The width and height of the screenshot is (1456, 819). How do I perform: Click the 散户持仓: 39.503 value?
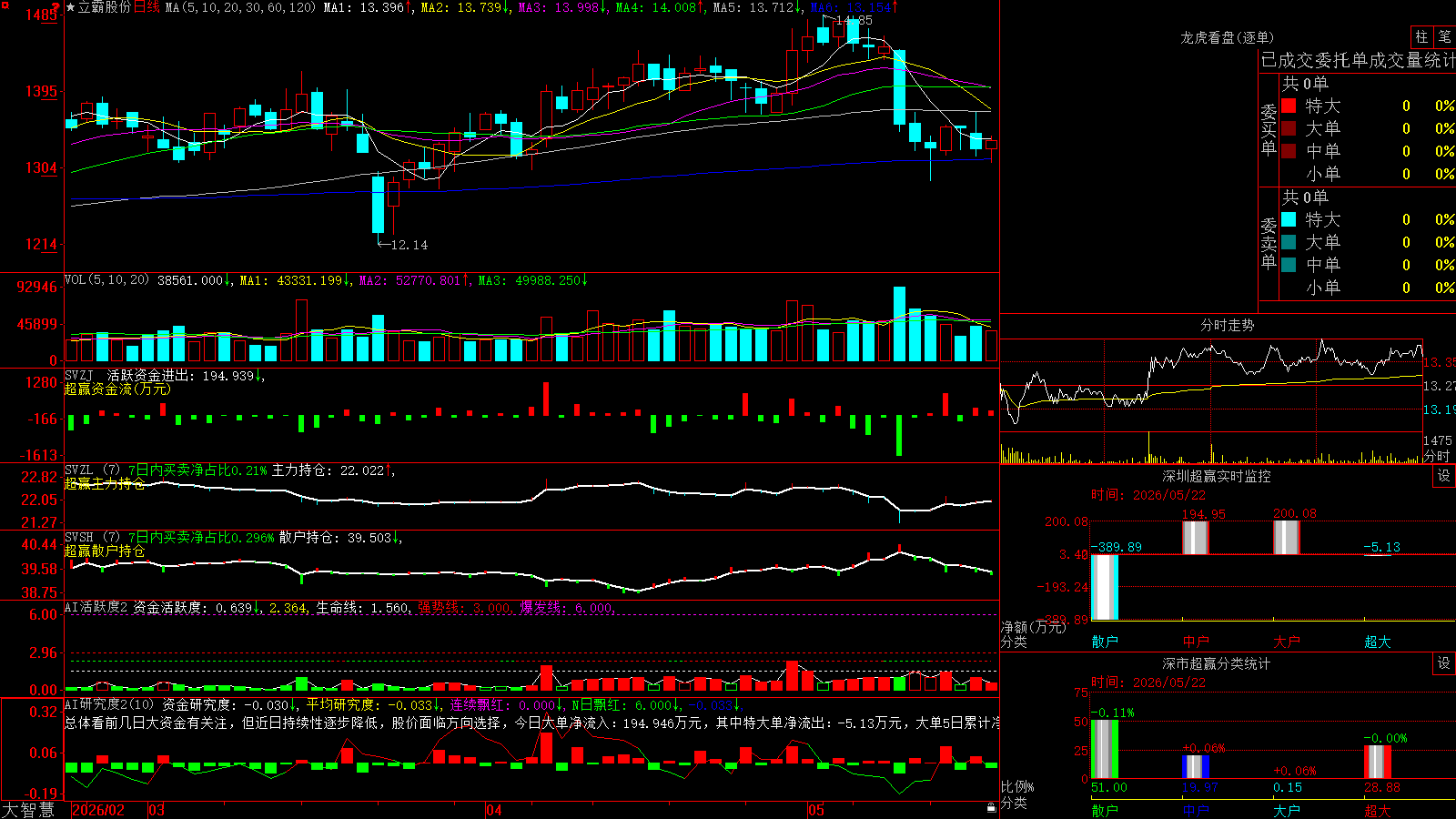click(x=336, y=538)
